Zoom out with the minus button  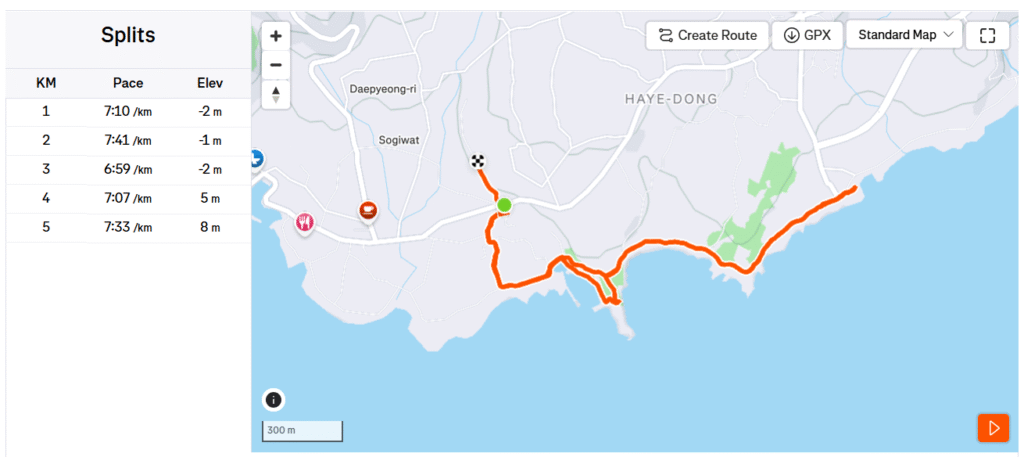pyautogui.click(x=276, y=65)
